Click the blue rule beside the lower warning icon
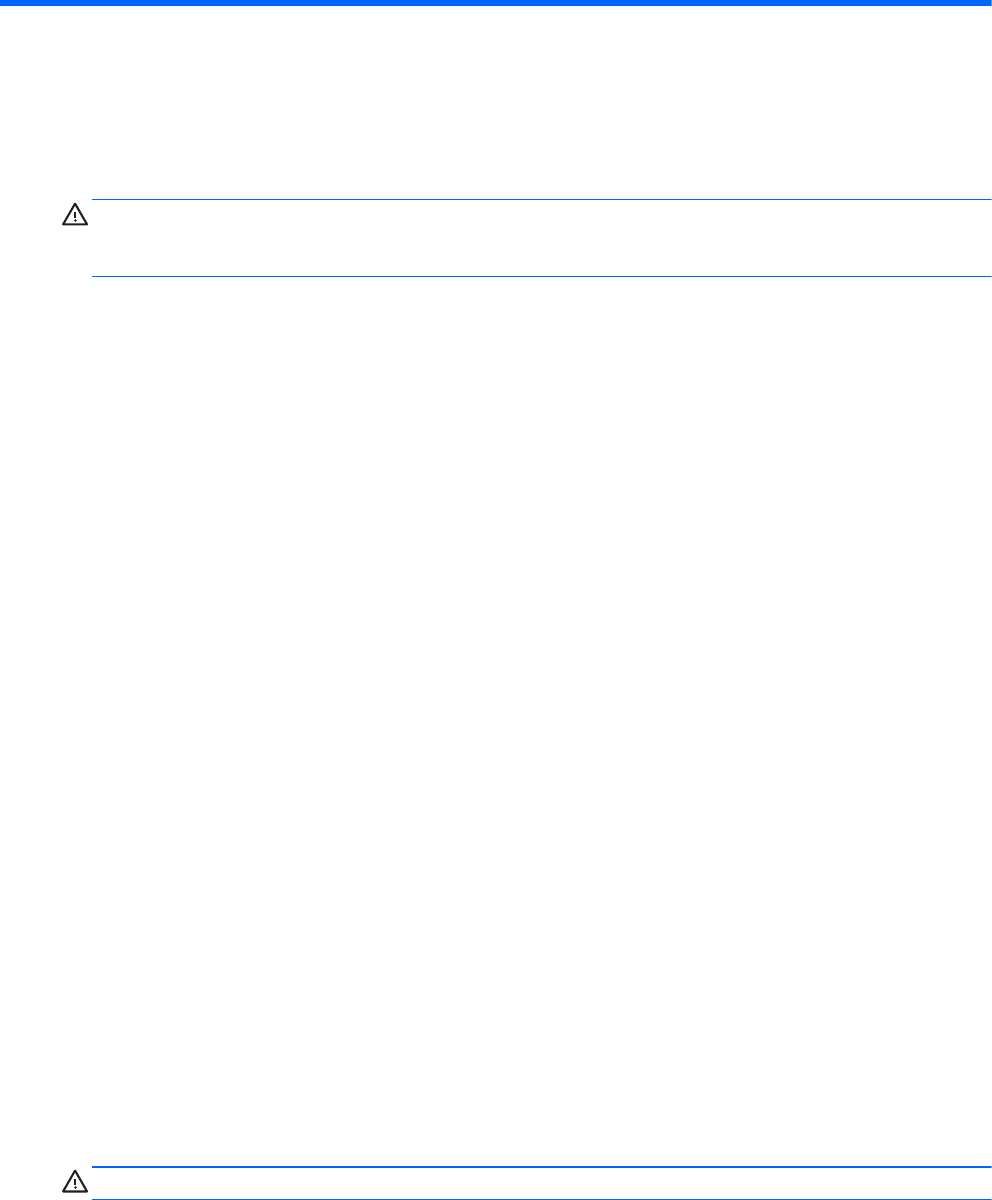The width and height of the screenshot is (992, 1200). [x=540, y=1167]
